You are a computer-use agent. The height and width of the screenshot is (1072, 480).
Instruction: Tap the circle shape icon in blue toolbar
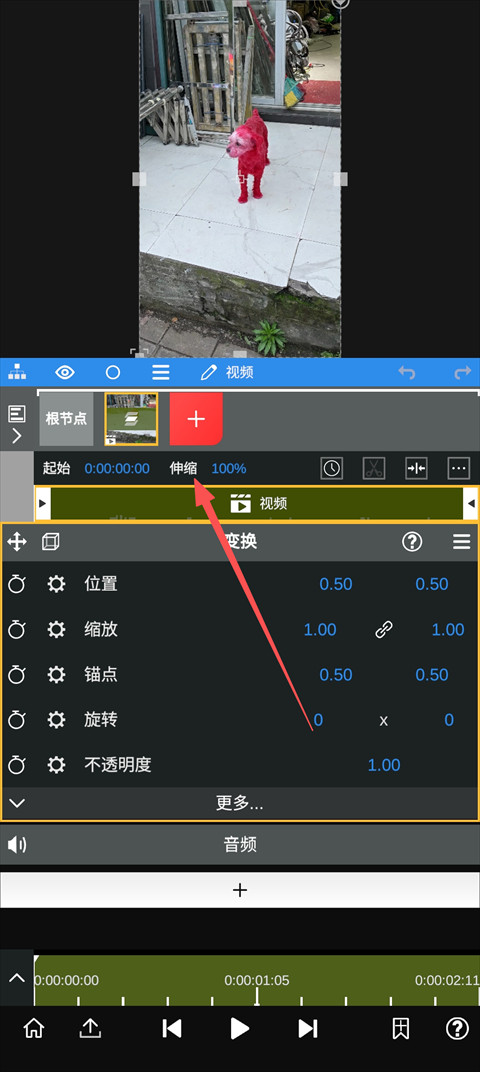pyautogui.click(x=113, y=373)
